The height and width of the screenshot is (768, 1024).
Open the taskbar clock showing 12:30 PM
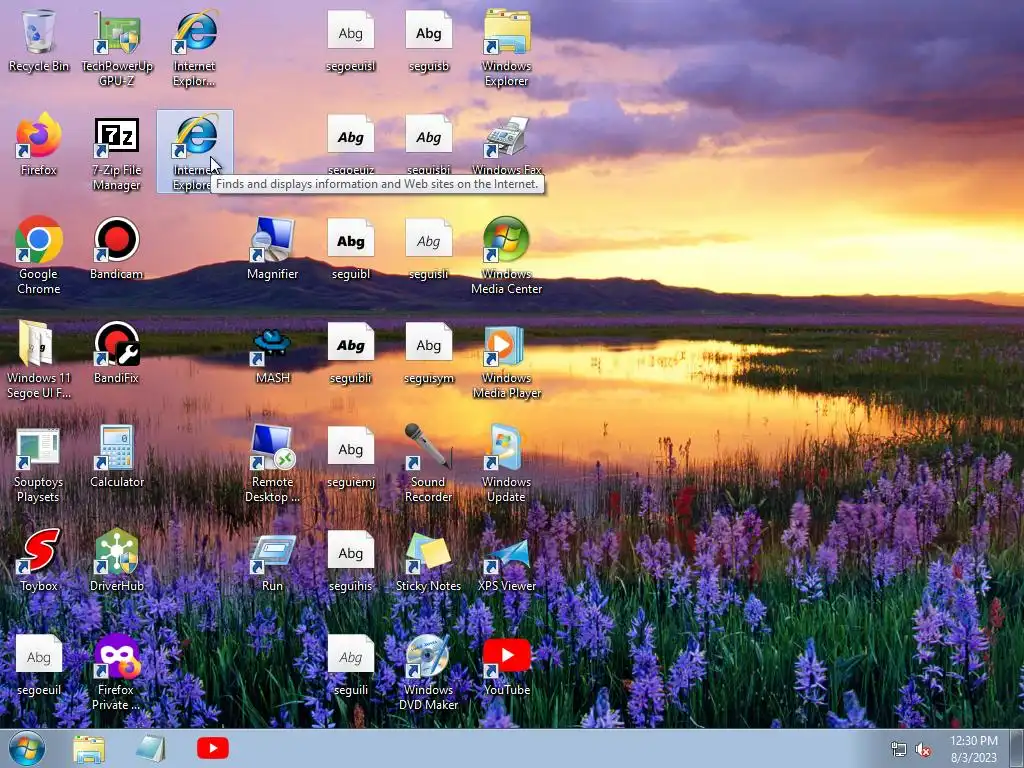(x=974, y=749)
